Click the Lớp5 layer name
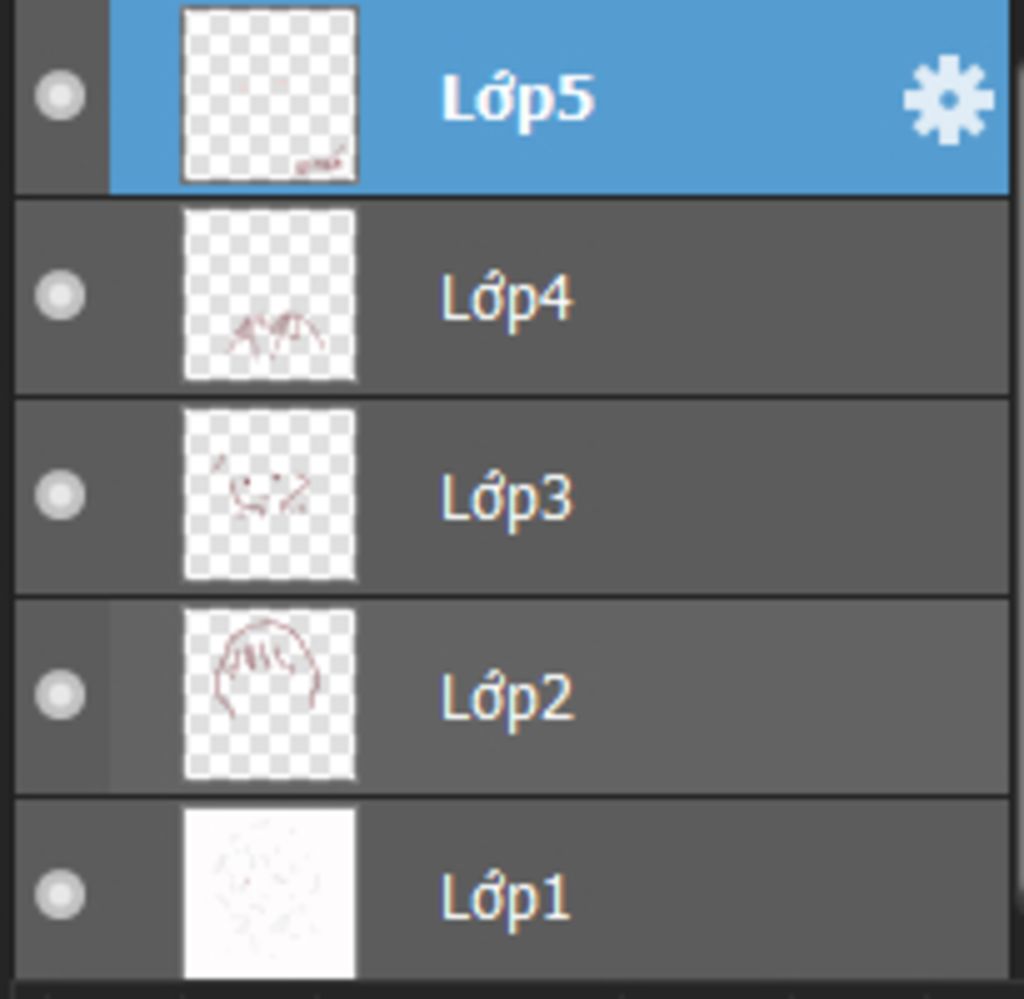Viewport: 1024px width, 999px height. click(518, 99)
